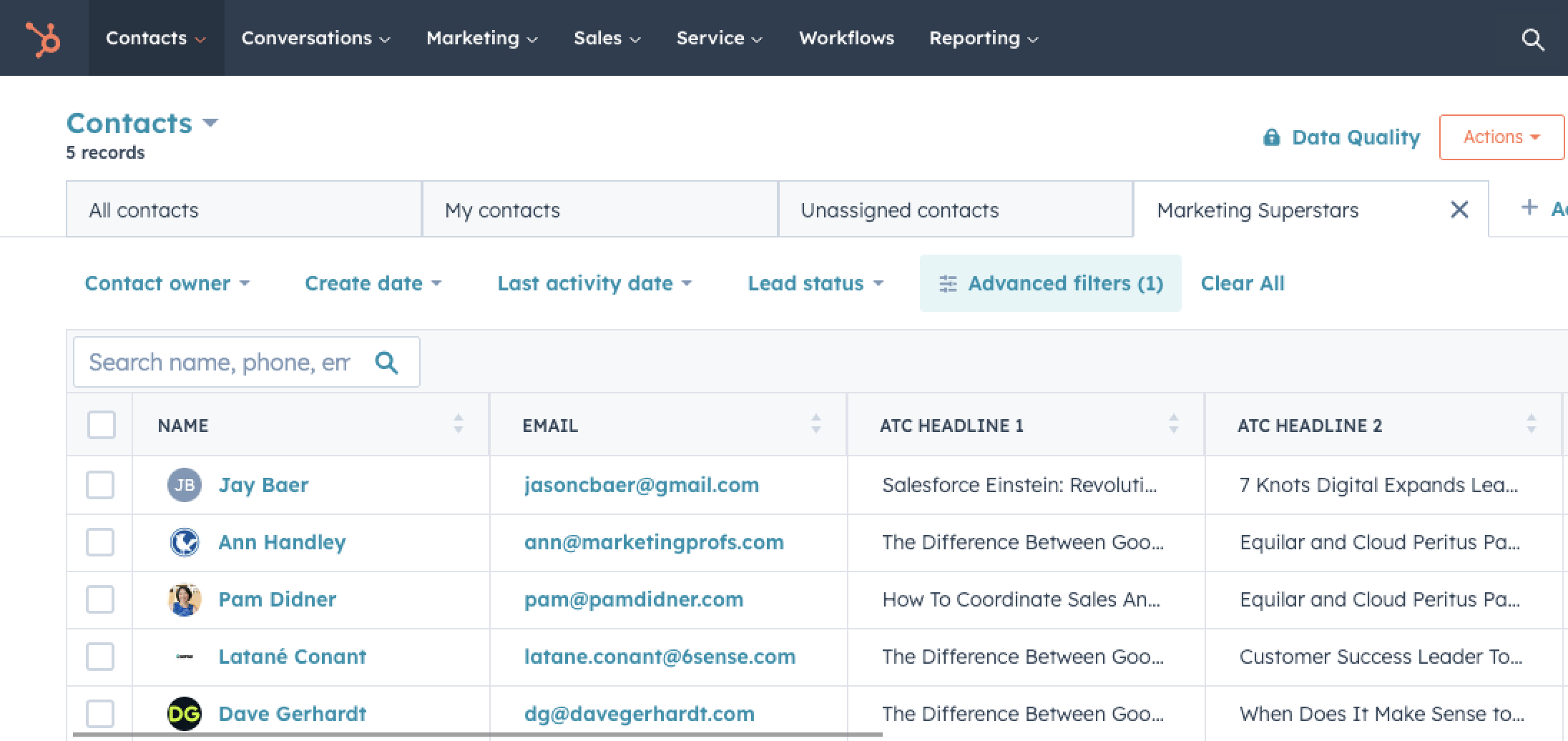The width and height of the screenshot is (1568, 741).
Task: Open the Service navigation menu
Action: [719, 38]
